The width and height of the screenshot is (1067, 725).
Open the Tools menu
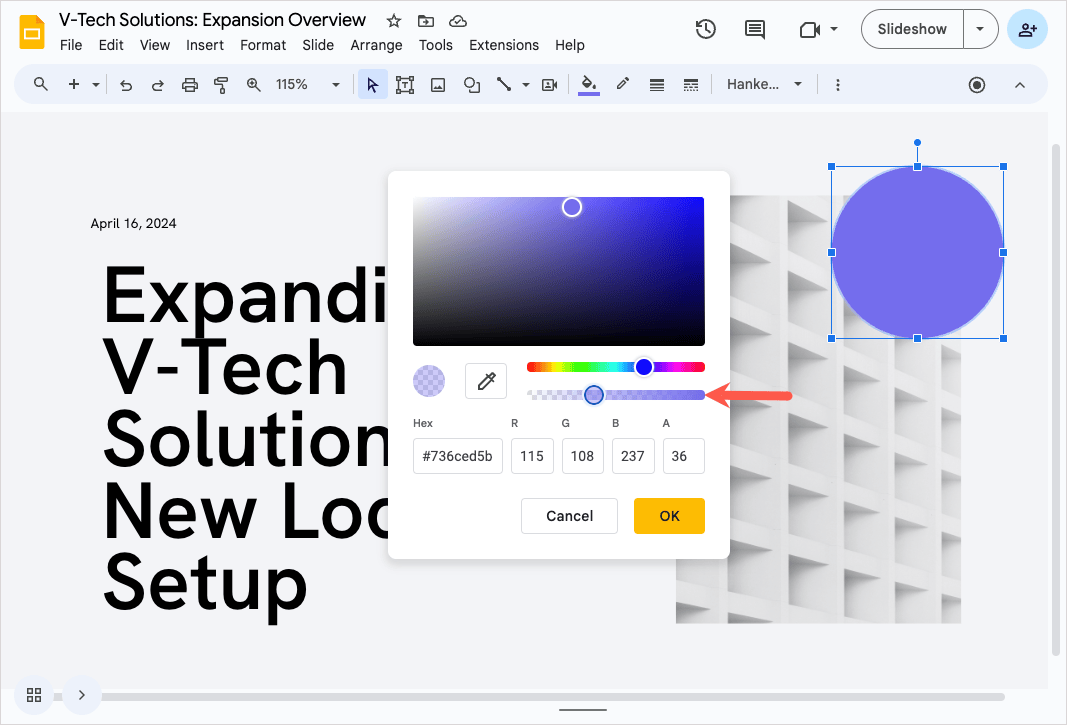click(x=436, y=45)
